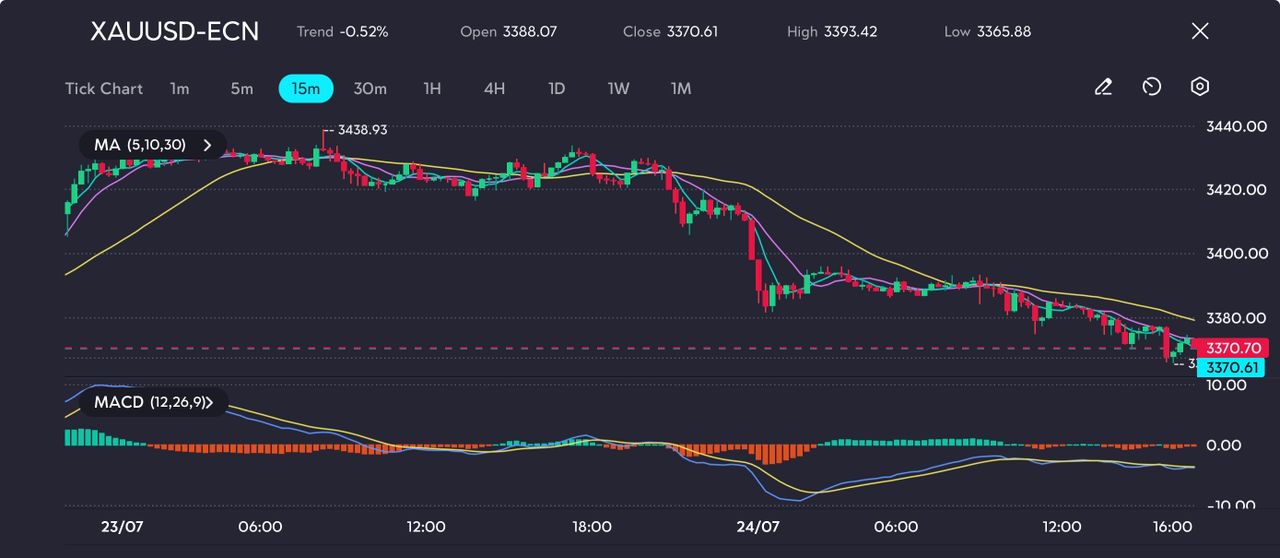
Task: Choose the 1M monthly timeframe
Action: pos(681,89)
